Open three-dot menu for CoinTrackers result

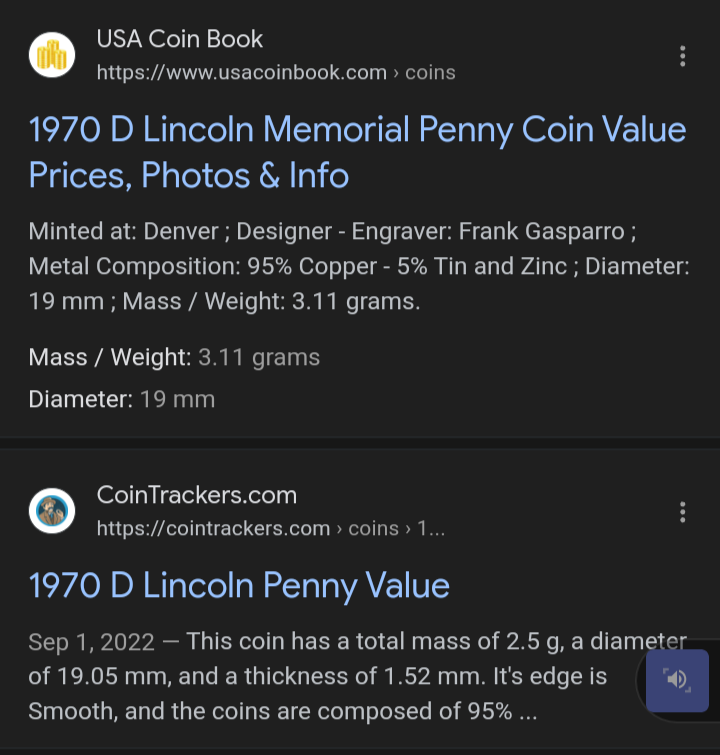click(683, 512)
